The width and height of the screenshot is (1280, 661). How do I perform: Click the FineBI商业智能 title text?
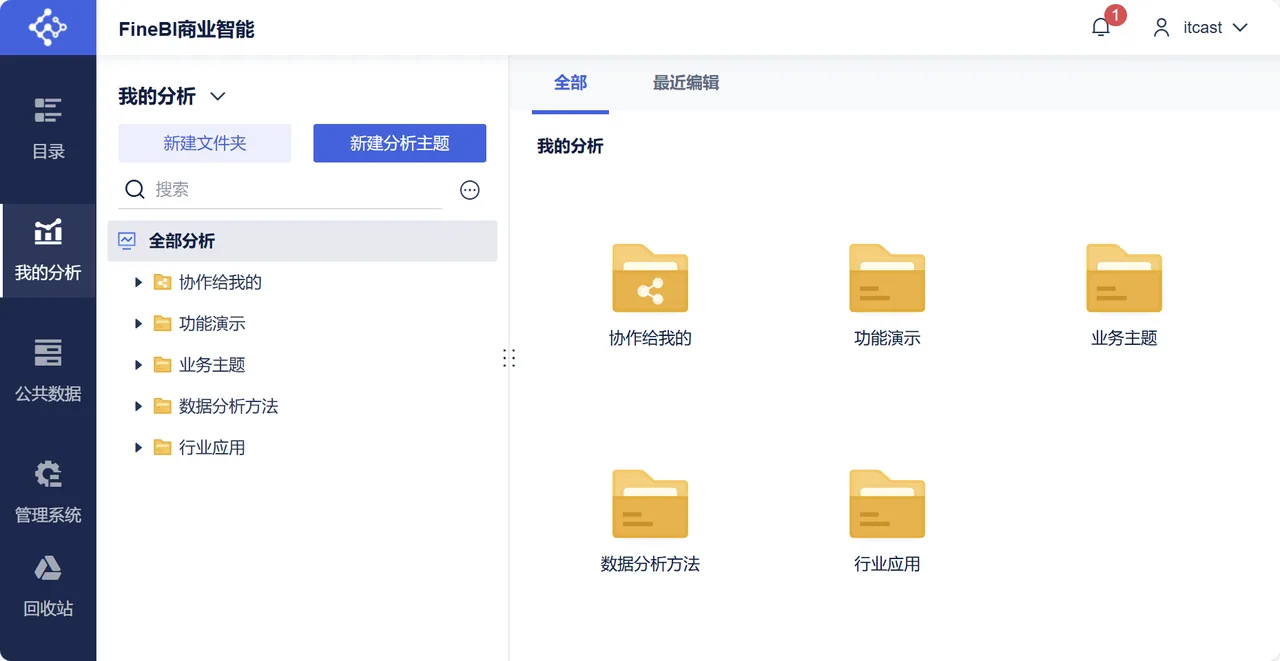pyautogui.click(x=186, y=29)
